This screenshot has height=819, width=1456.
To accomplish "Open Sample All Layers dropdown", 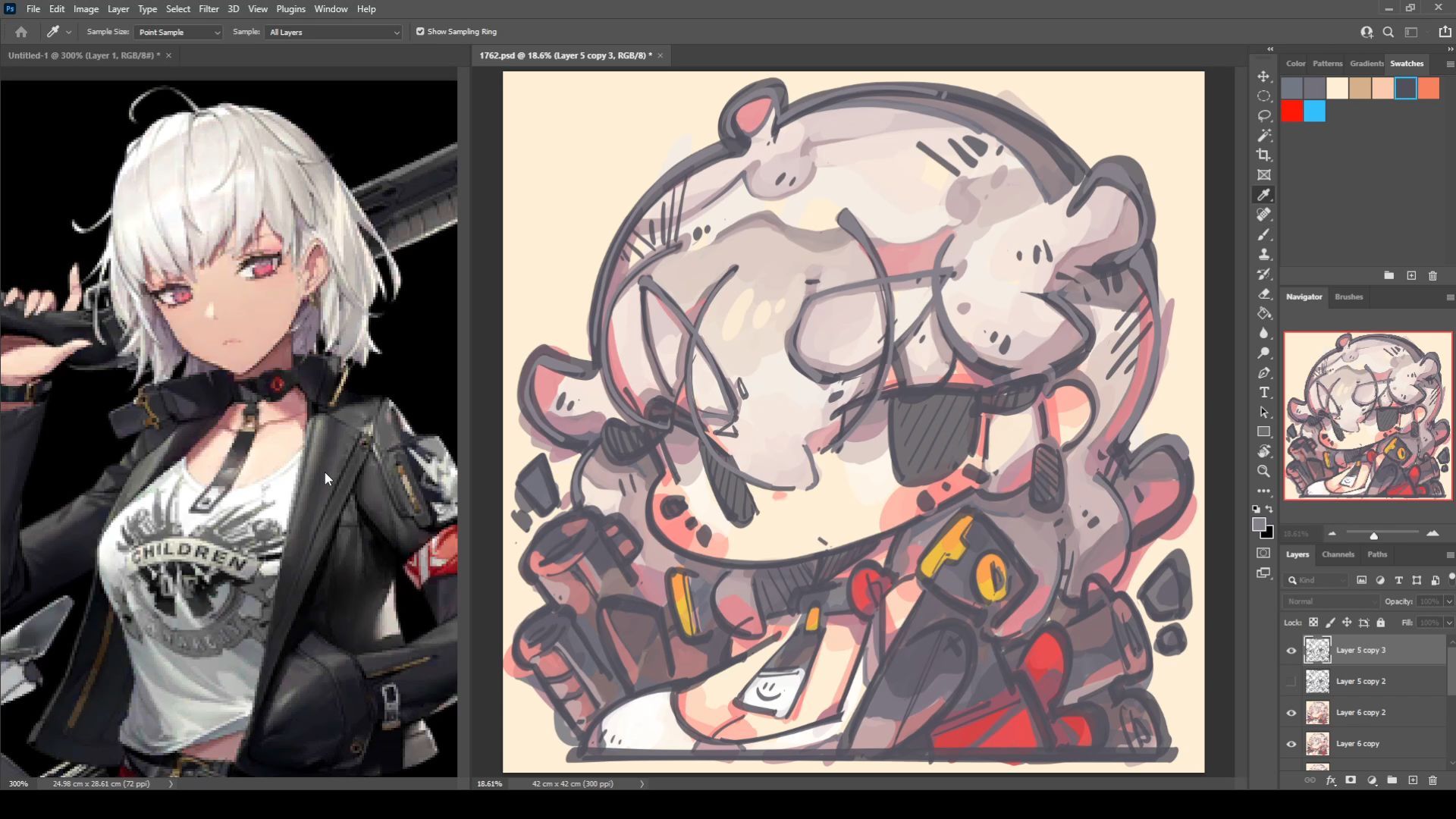I will 333,33.
